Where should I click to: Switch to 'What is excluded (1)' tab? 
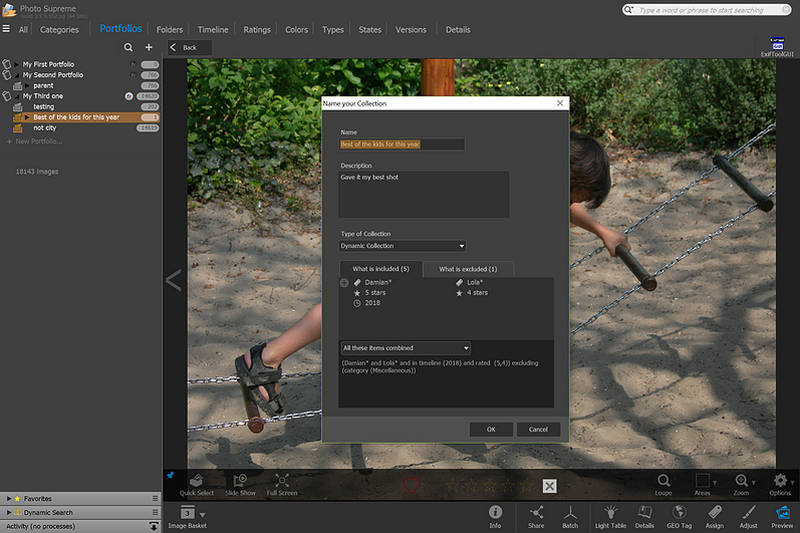point(468,269)
